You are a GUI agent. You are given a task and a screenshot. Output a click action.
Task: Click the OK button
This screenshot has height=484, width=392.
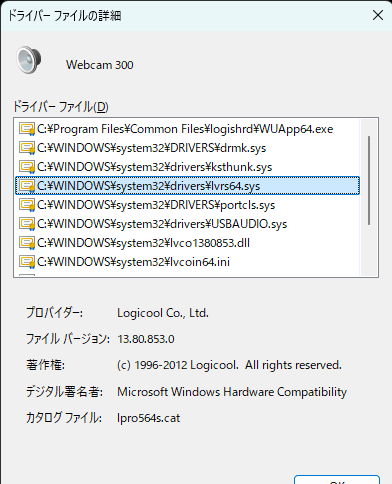point(337,480)
